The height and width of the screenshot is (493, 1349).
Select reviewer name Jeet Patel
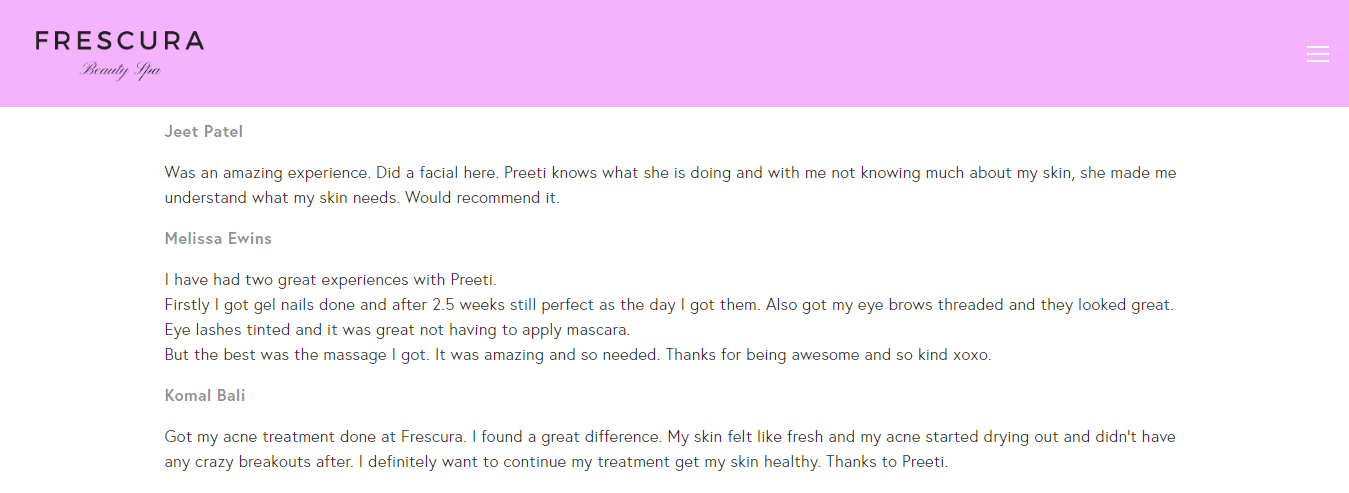(x=204, y=132)
